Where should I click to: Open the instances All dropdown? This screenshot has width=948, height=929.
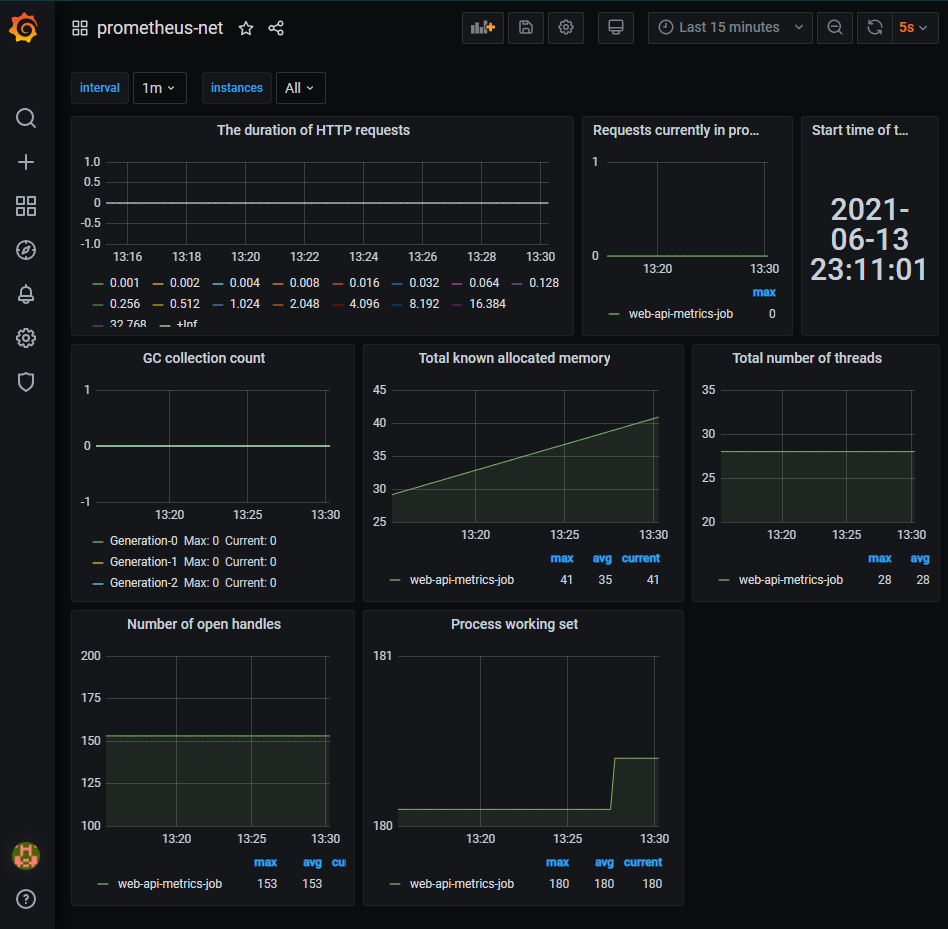[300, 88]
